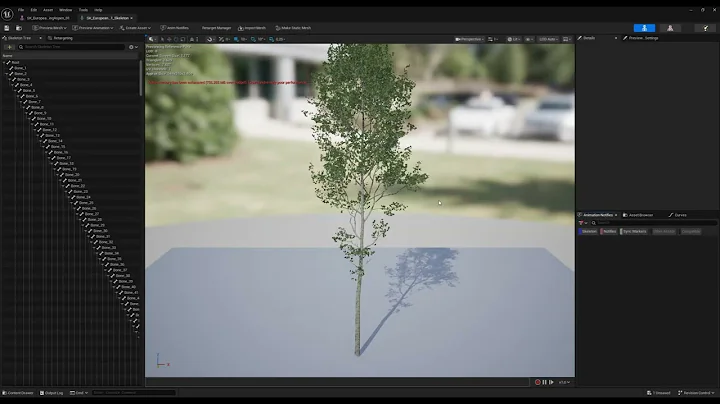
Task: Switch to the blue Skeleton mode button
Action: (644, 28)
